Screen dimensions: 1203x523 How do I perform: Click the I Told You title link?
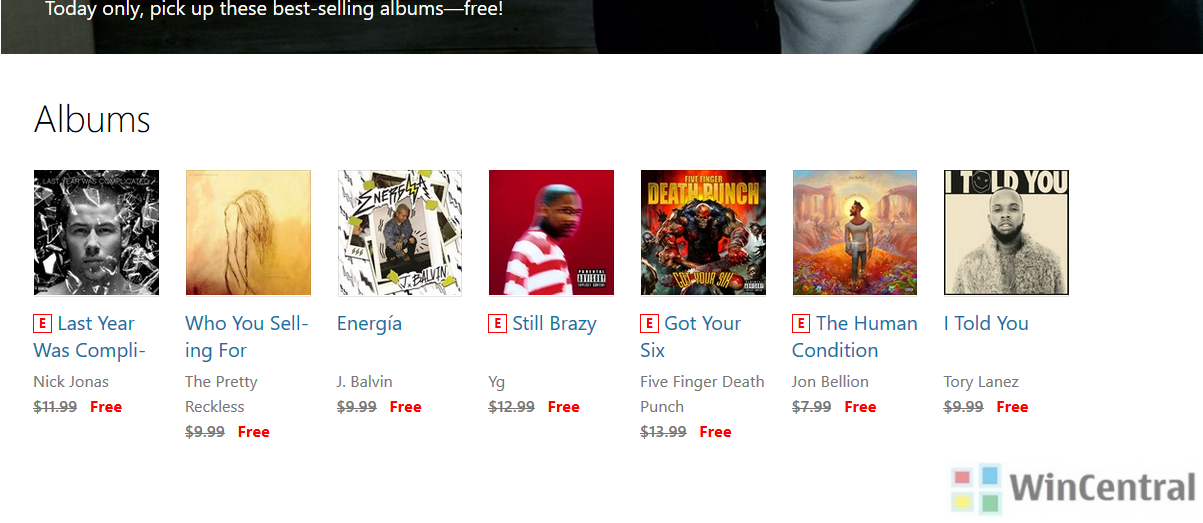click(x=986, y=324)
